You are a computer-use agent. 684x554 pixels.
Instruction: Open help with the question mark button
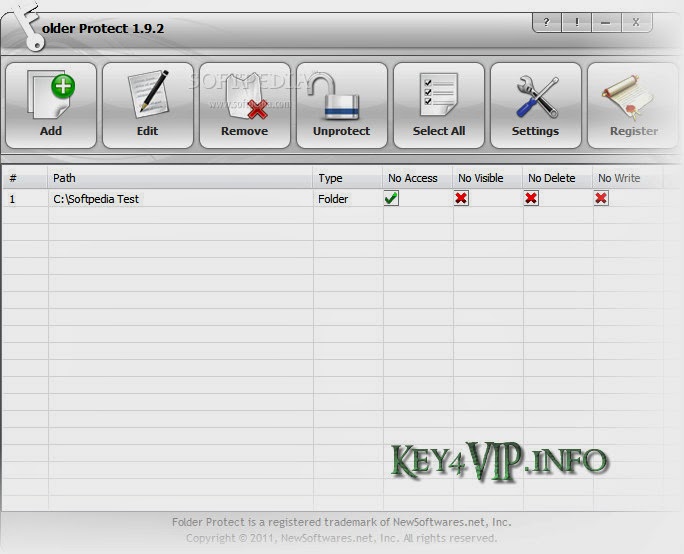click(x=547, y=22)
